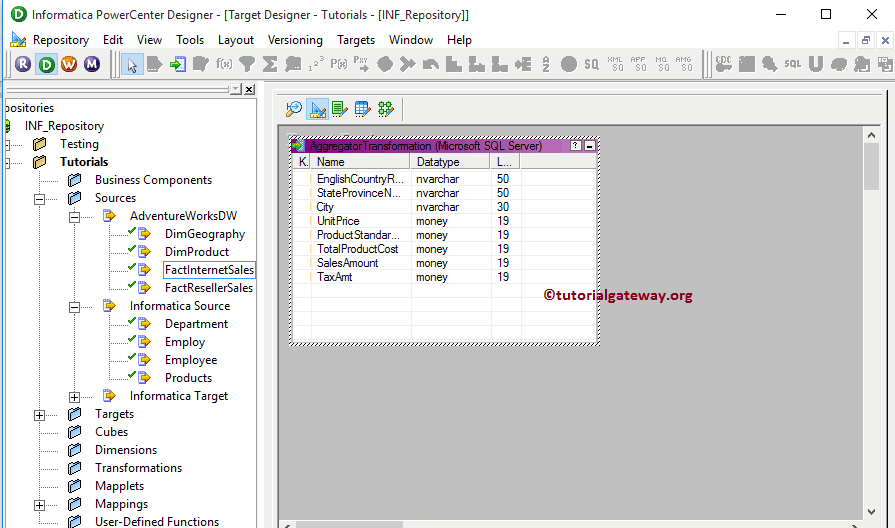Select the DimGeography source in tree
The width and height of the screenshot is (895, 528).
(204, 234)
